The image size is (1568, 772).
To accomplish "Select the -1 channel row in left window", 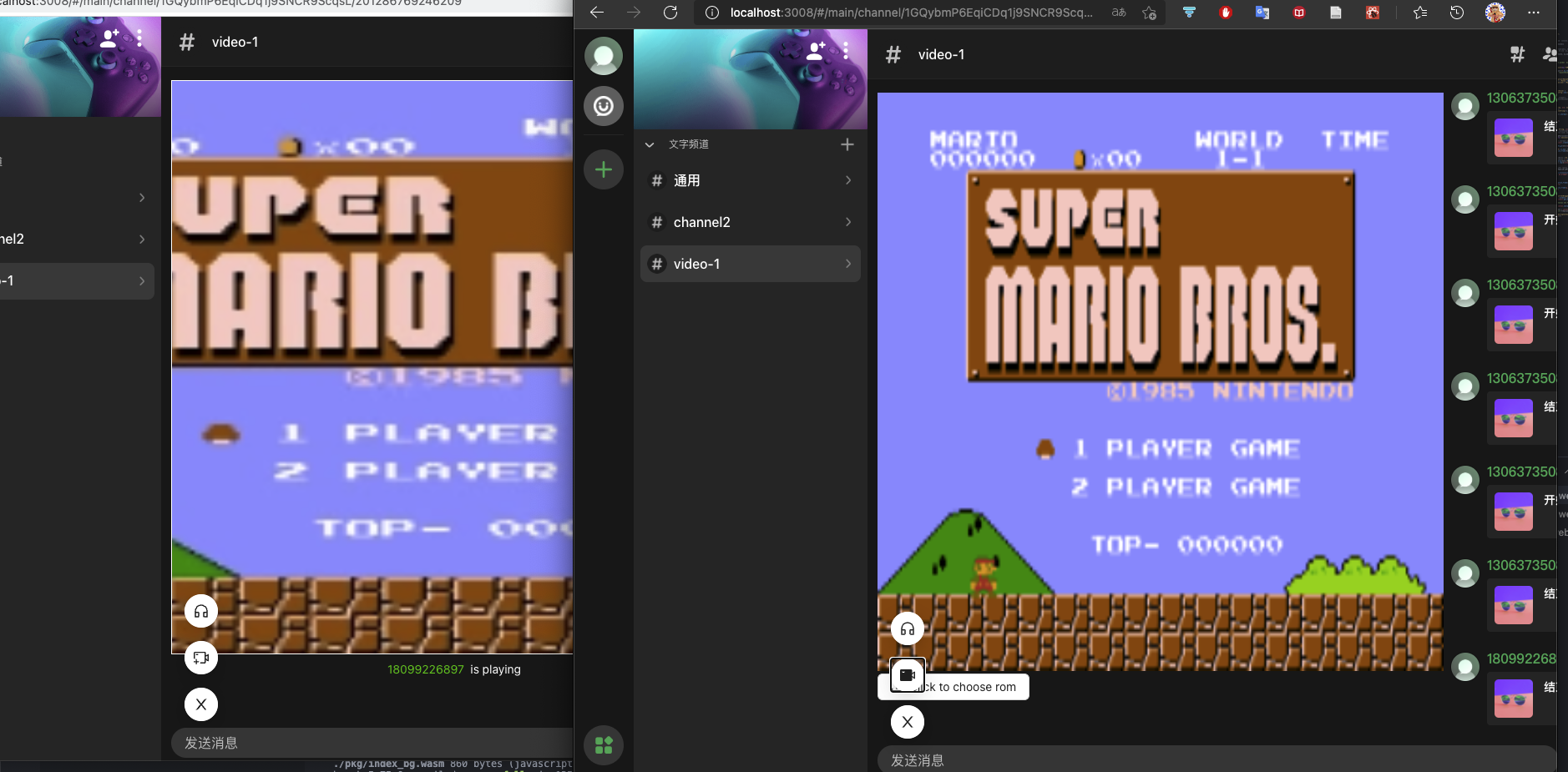I will pos(77,281).
